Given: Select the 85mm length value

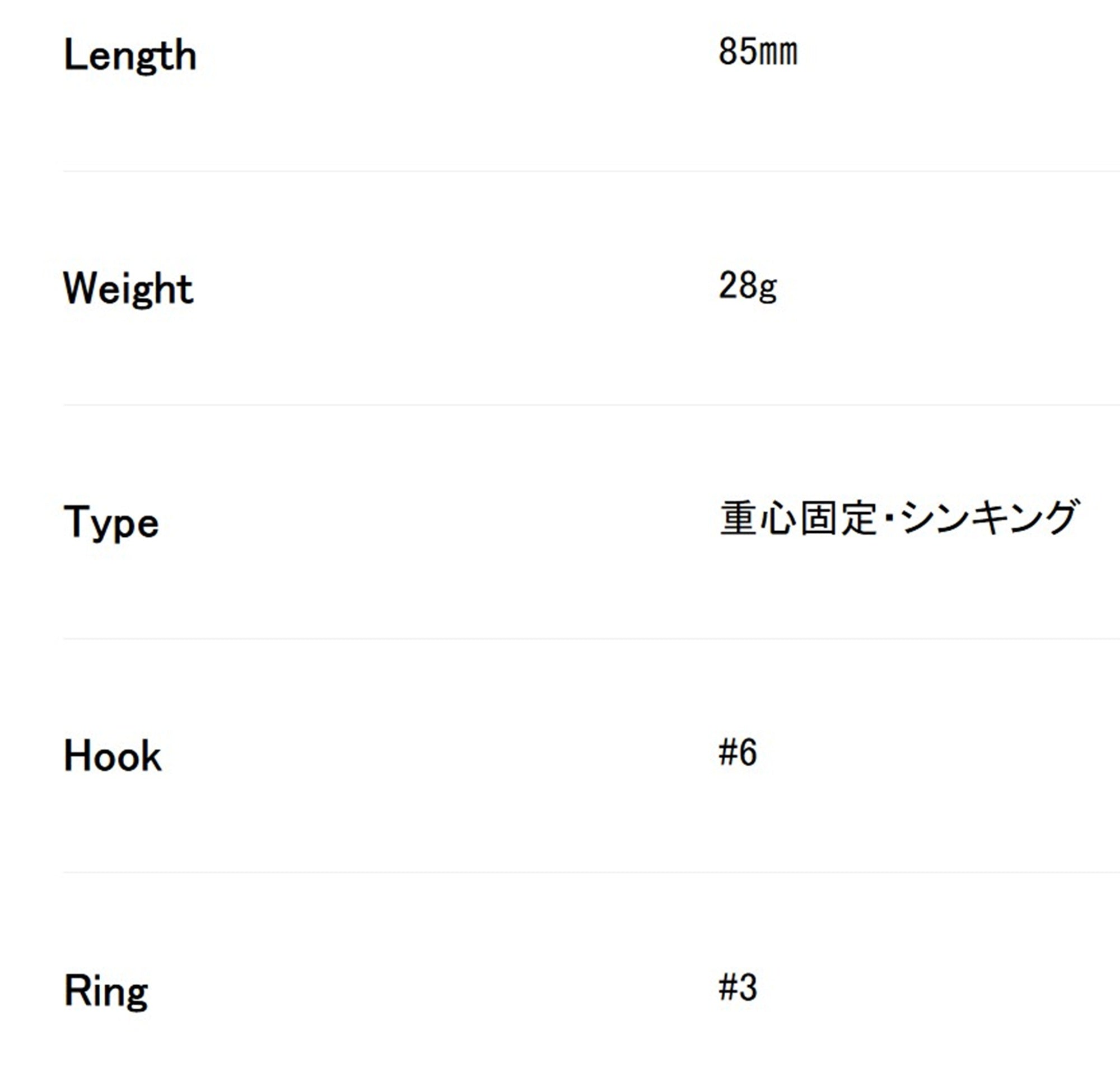Looking at the screenshot, I should pos(758,52).
